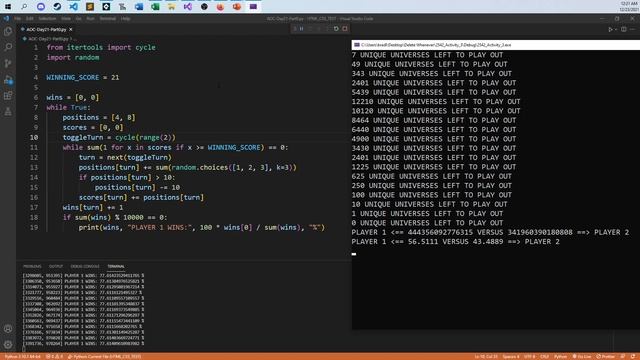640x360 pixels.
Task: Start Go Live server from status bar
Action: 582,357
